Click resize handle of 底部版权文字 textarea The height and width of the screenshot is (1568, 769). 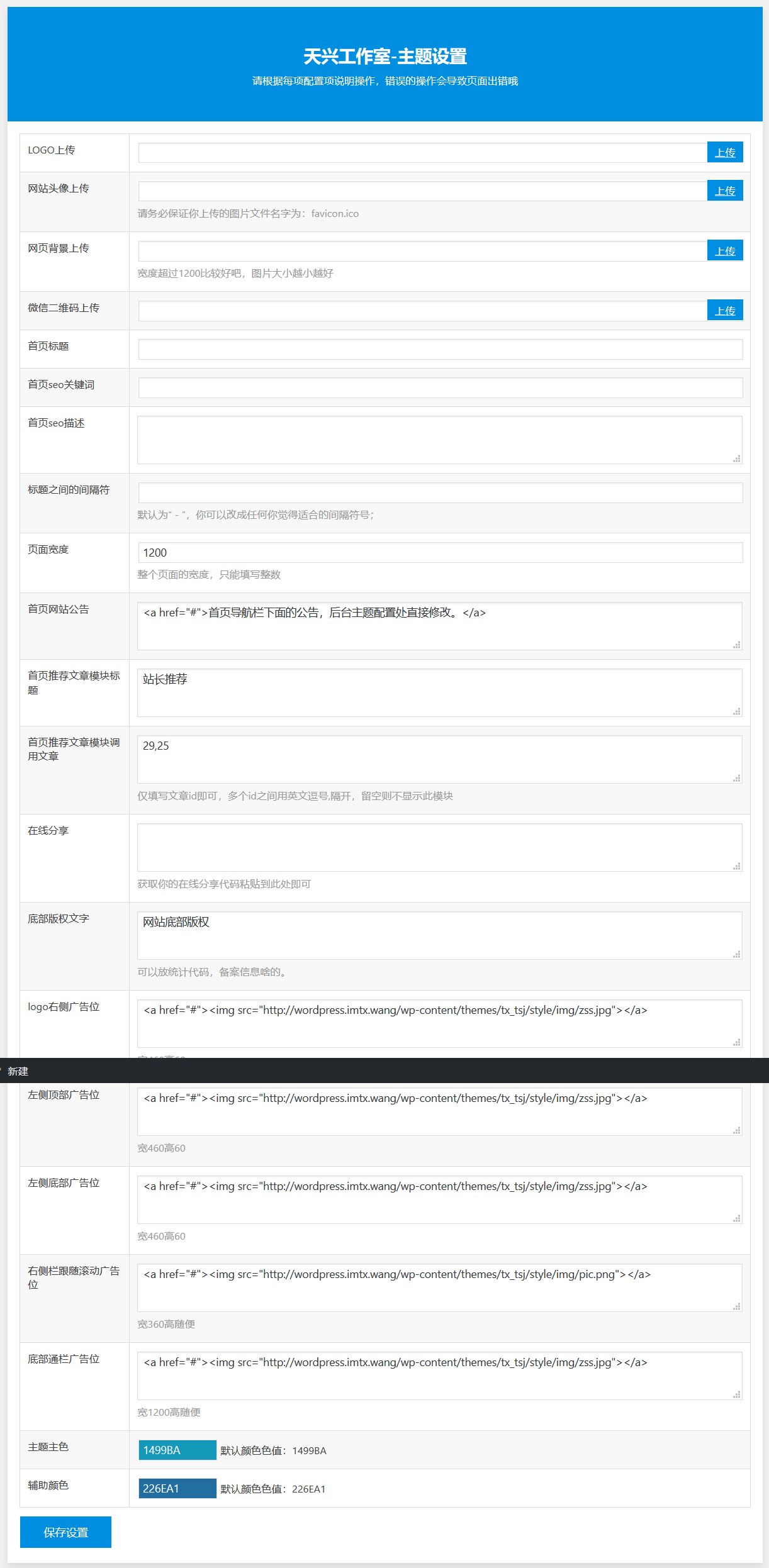736,954
